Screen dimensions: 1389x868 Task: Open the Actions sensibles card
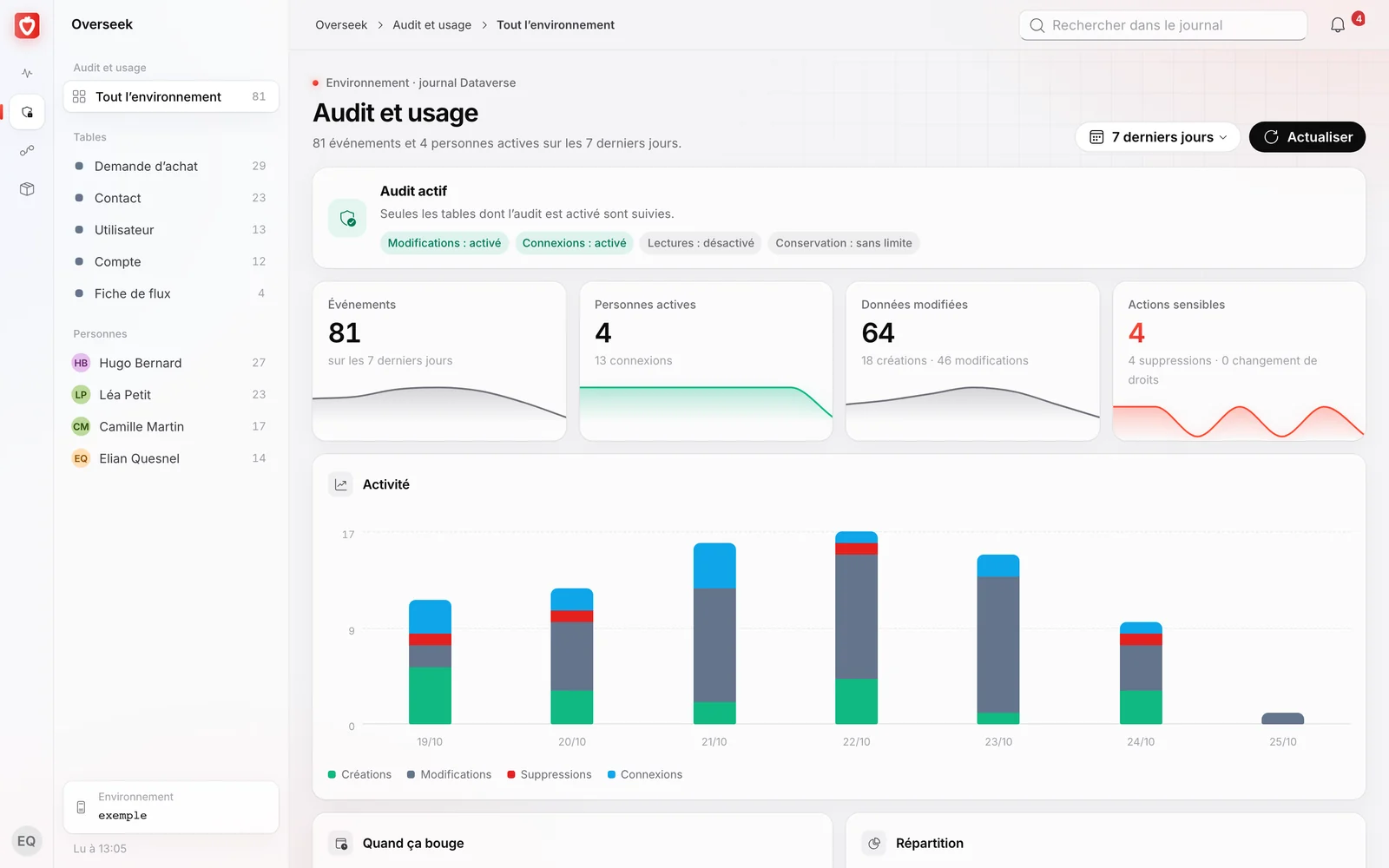tap(1239, 361)
